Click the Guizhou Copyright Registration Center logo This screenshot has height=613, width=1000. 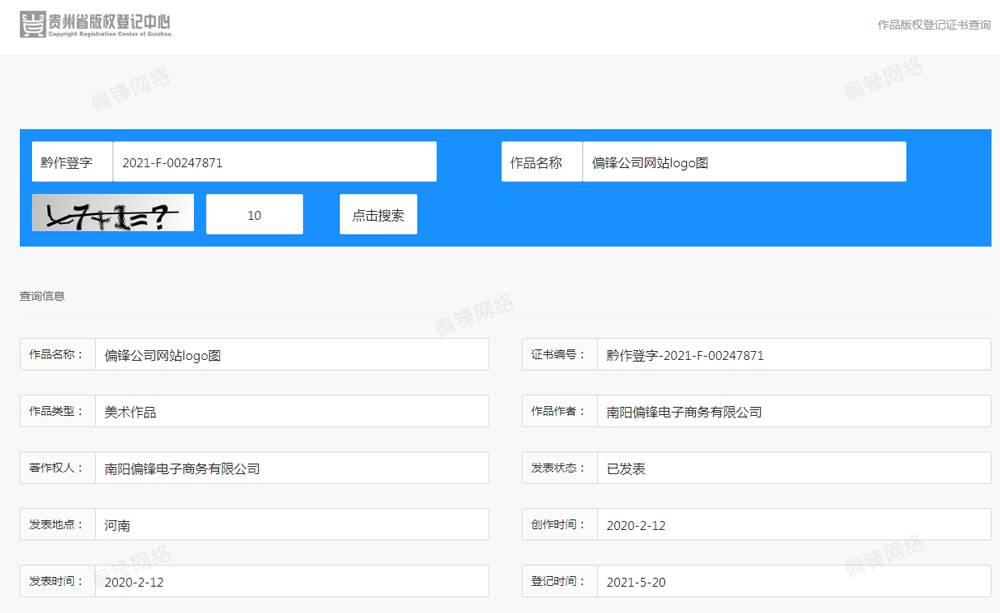96,24
